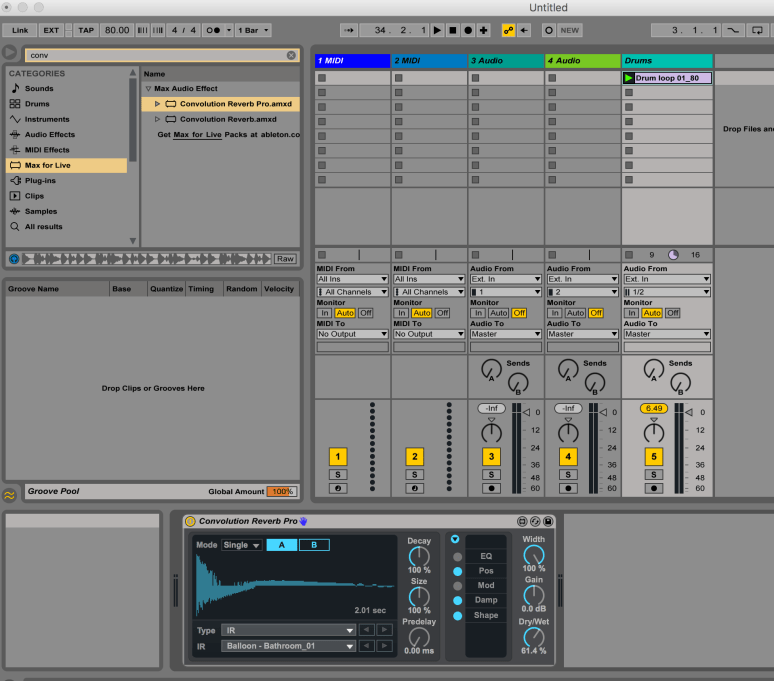Toggle the show-browser triangle icon
Viewport: 774px width, 681px height.
(x=9, y=52)
